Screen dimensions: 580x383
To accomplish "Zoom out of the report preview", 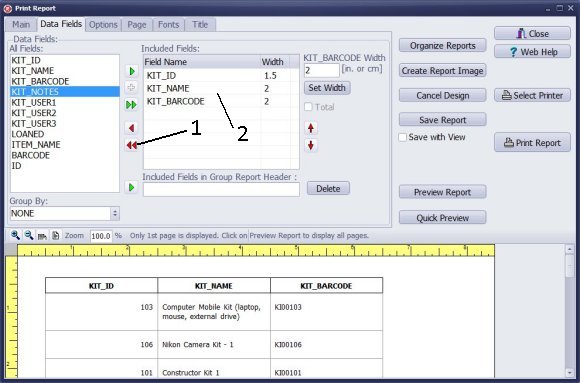I will (x=28, y=235).
